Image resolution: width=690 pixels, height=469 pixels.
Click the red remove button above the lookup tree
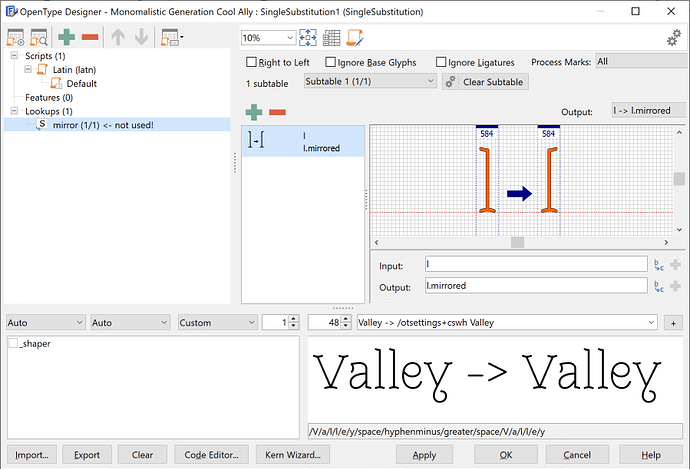click(89, 38)
